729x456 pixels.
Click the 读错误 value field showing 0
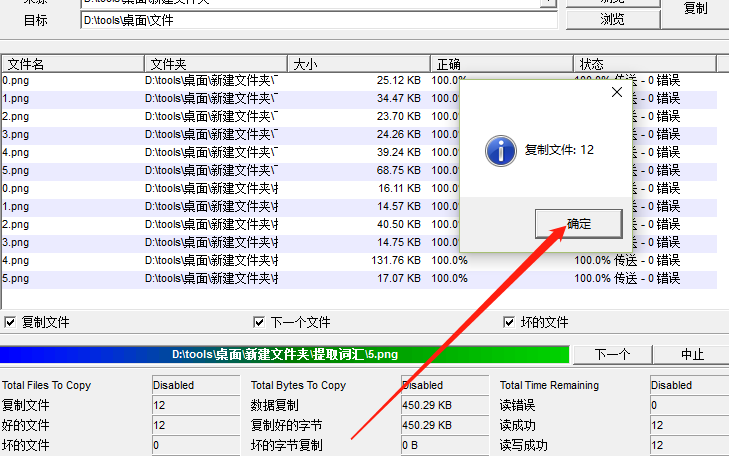pyautogui.click(x=689, y=405)
